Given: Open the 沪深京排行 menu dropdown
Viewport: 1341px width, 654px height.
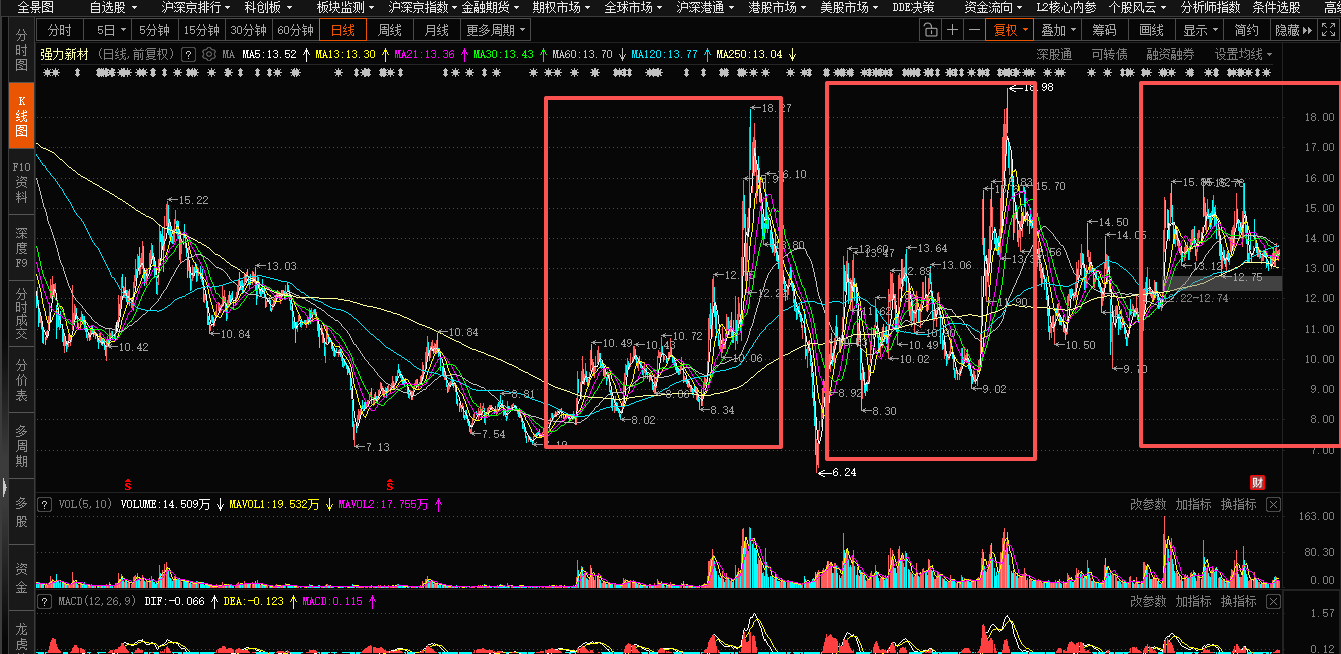Looking at the screenshot, I should (194, 7).
